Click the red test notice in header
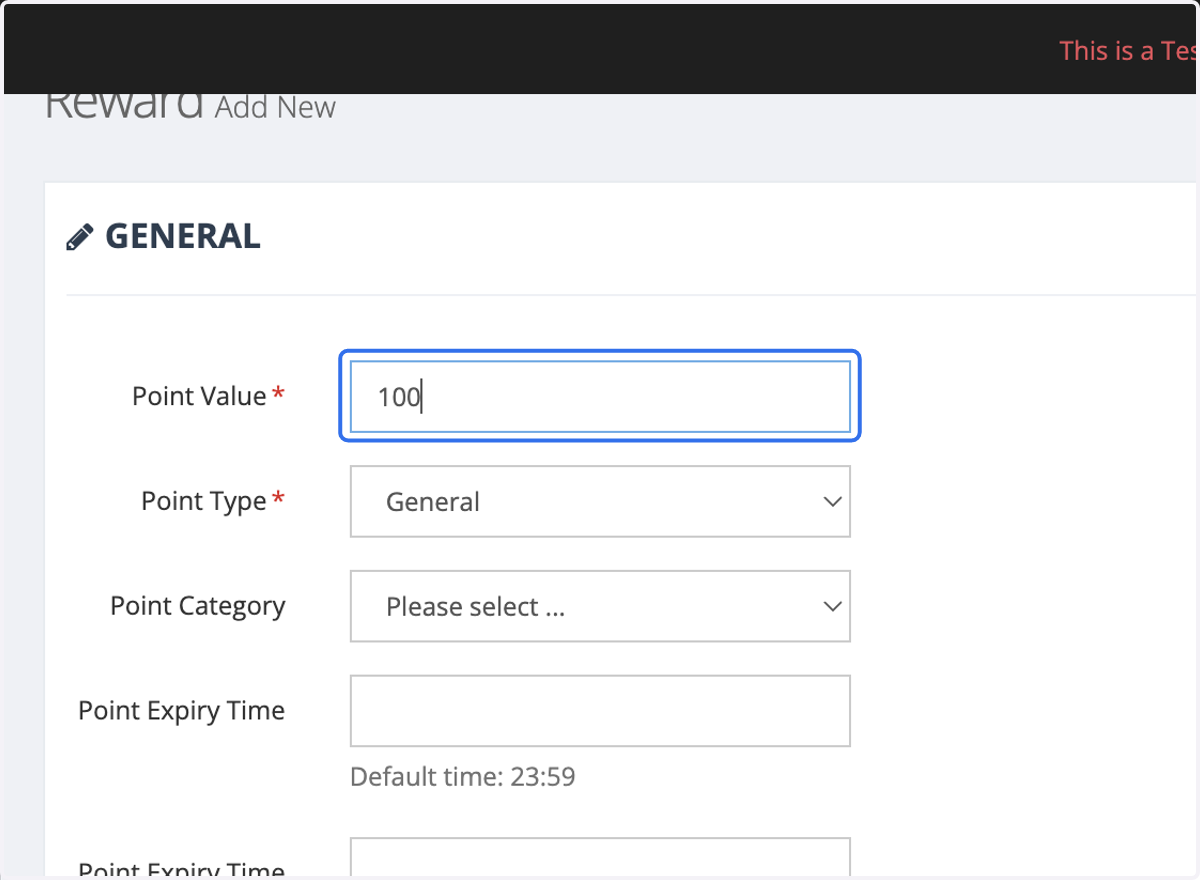The width and height of the screenshot is (1200, 880). [x=1129, y=51]
